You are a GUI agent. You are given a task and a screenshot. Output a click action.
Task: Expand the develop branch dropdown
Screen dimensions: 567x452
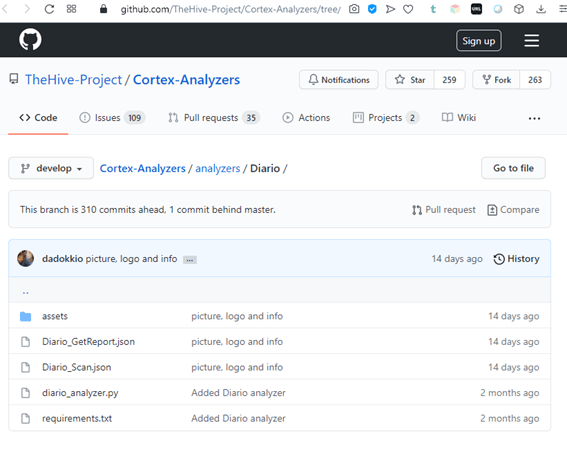click(51, 168)
